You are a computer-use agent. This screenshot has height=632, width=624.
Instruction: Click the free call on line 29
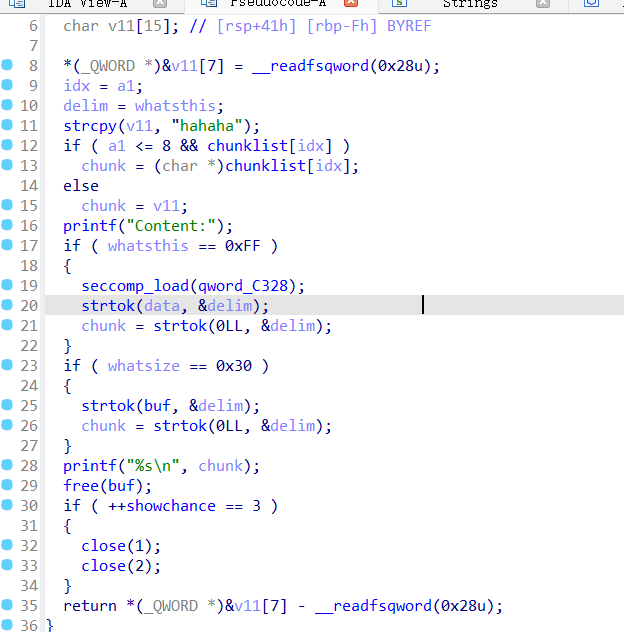click(80, 486)
